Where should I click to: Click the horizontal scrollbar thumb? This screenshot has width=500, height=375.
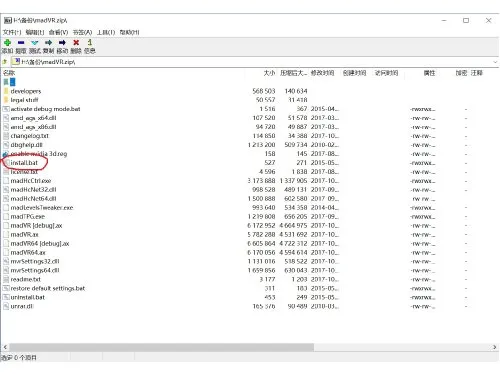tap(161, 347)
